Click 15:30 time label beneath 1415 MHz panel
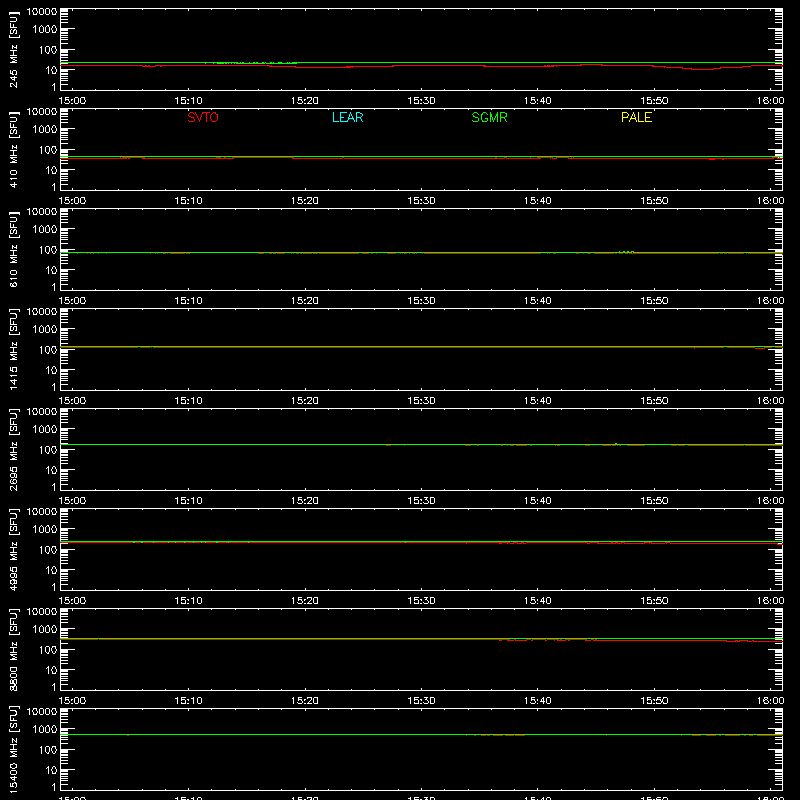Viewport: 800px width, 800px height. coord(421,401)
